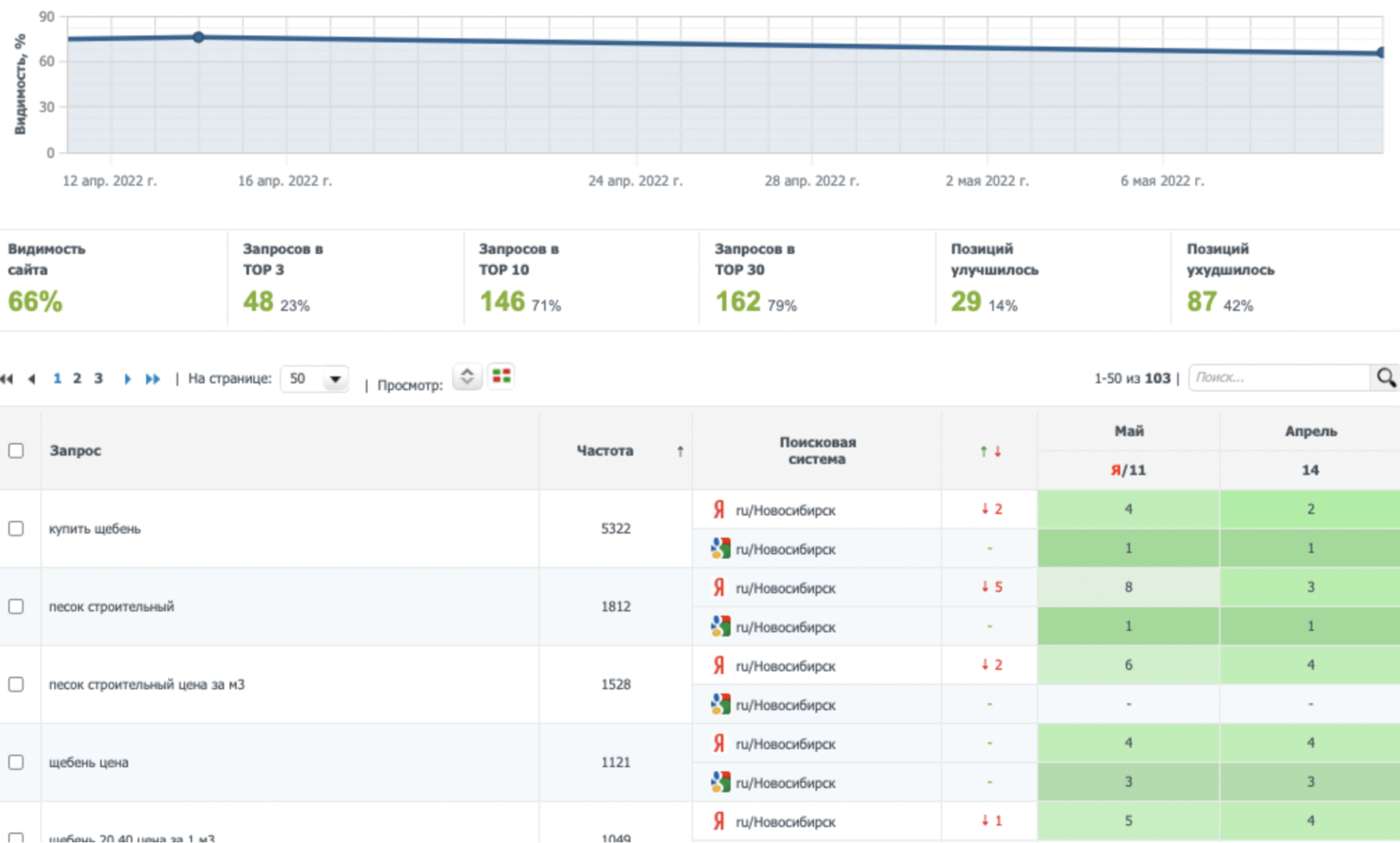Click the 14 date column header

click(1310, 471)
